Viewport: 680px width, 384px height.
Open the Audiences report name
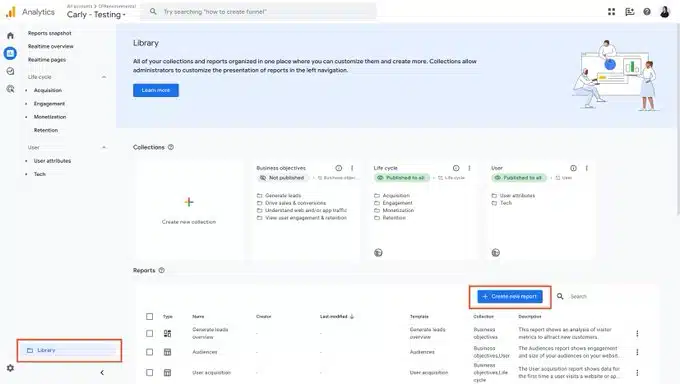205,352
